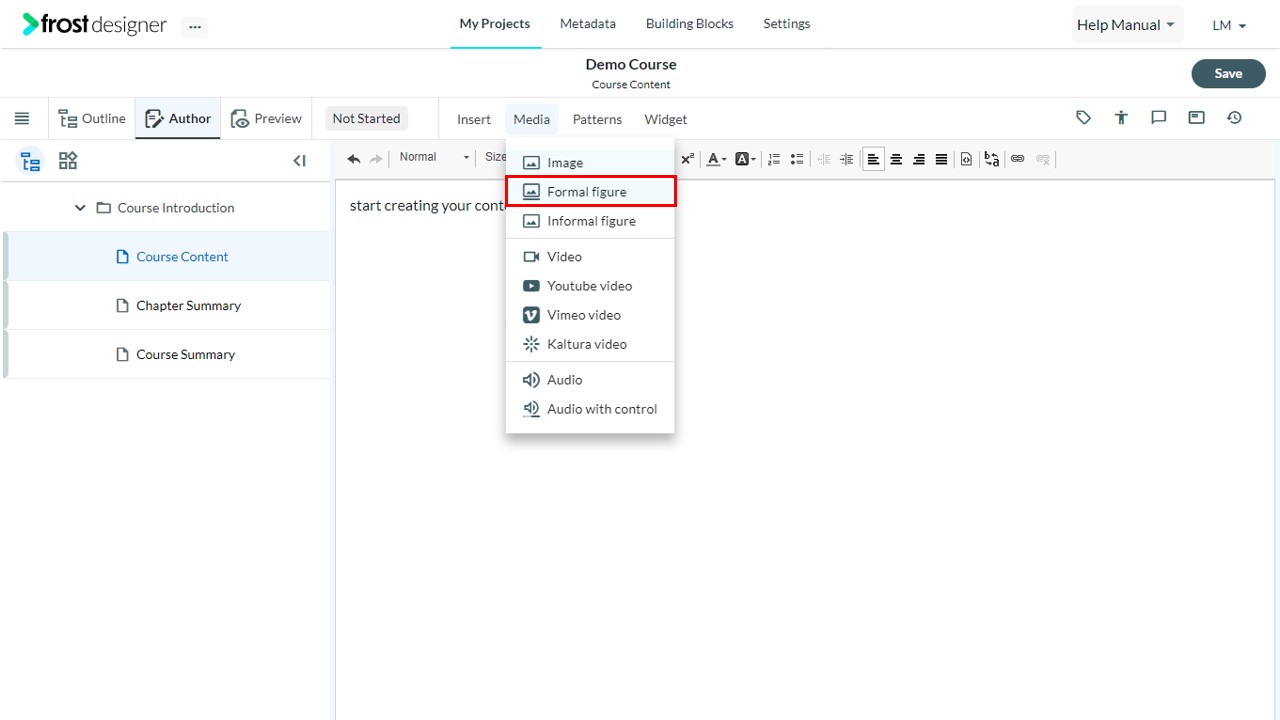This screenshot has height=720, width=1280.
Task: Click the frost designer logo
Action: click(95, 25)
